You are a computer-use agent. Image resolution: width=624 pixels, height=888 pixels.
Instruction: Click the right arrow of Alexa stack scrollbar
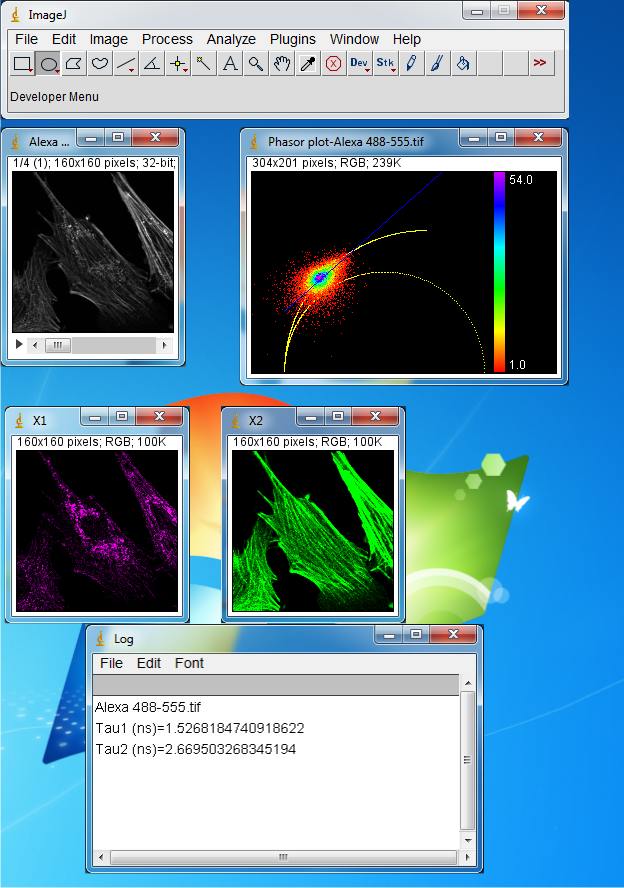pyautogui.click(x=164, y=345)
